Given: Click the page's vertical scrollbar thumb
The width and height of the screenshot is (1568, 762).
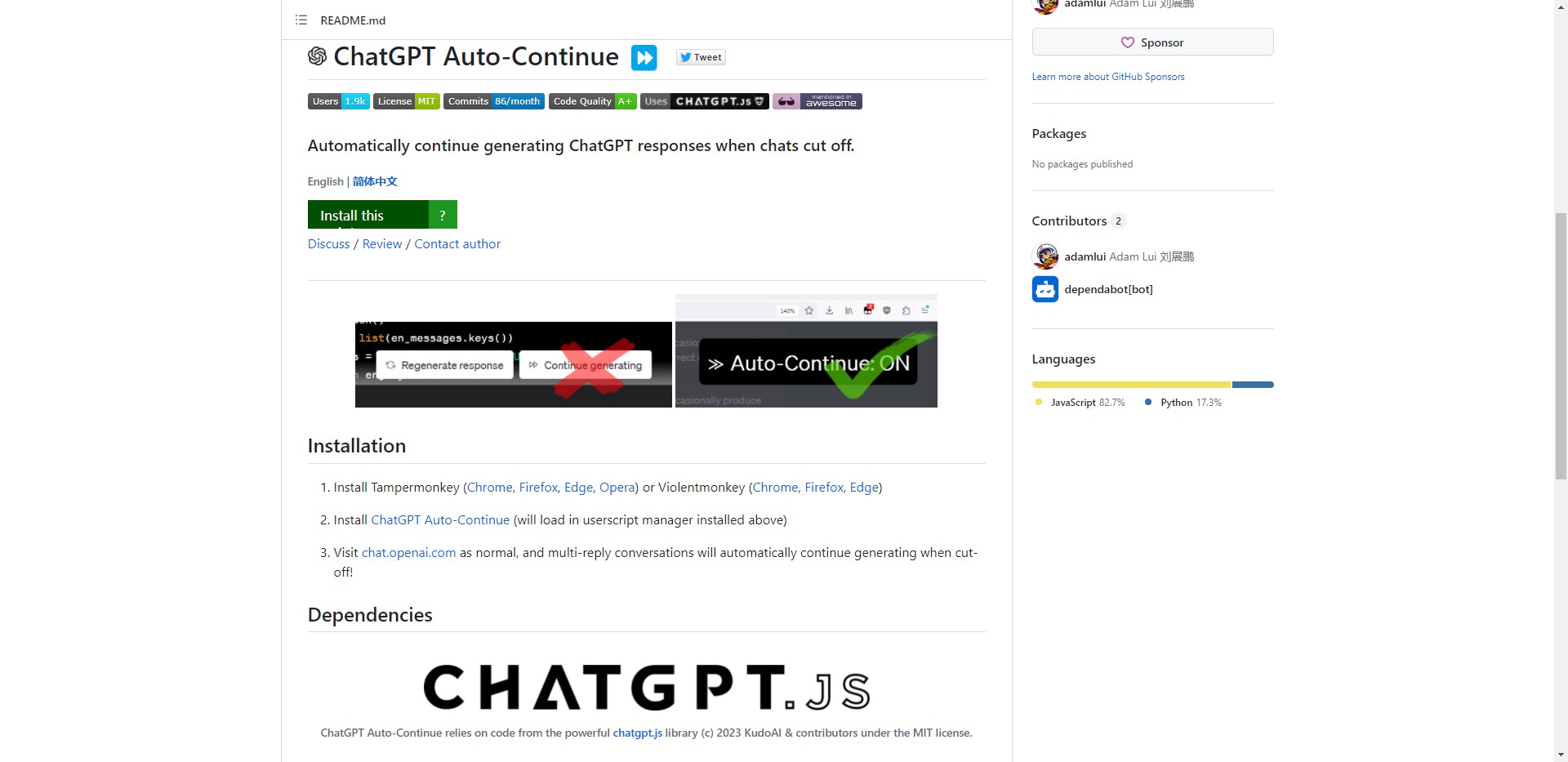Looking at the screenshot, I should (x=1561, y=345).
